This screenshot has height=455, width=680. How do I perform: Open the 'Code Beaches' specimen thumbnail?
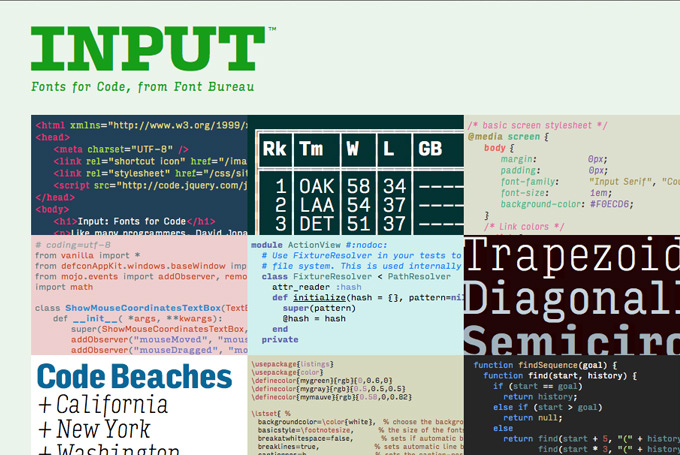pyautogui.click(x=139, y=405)
